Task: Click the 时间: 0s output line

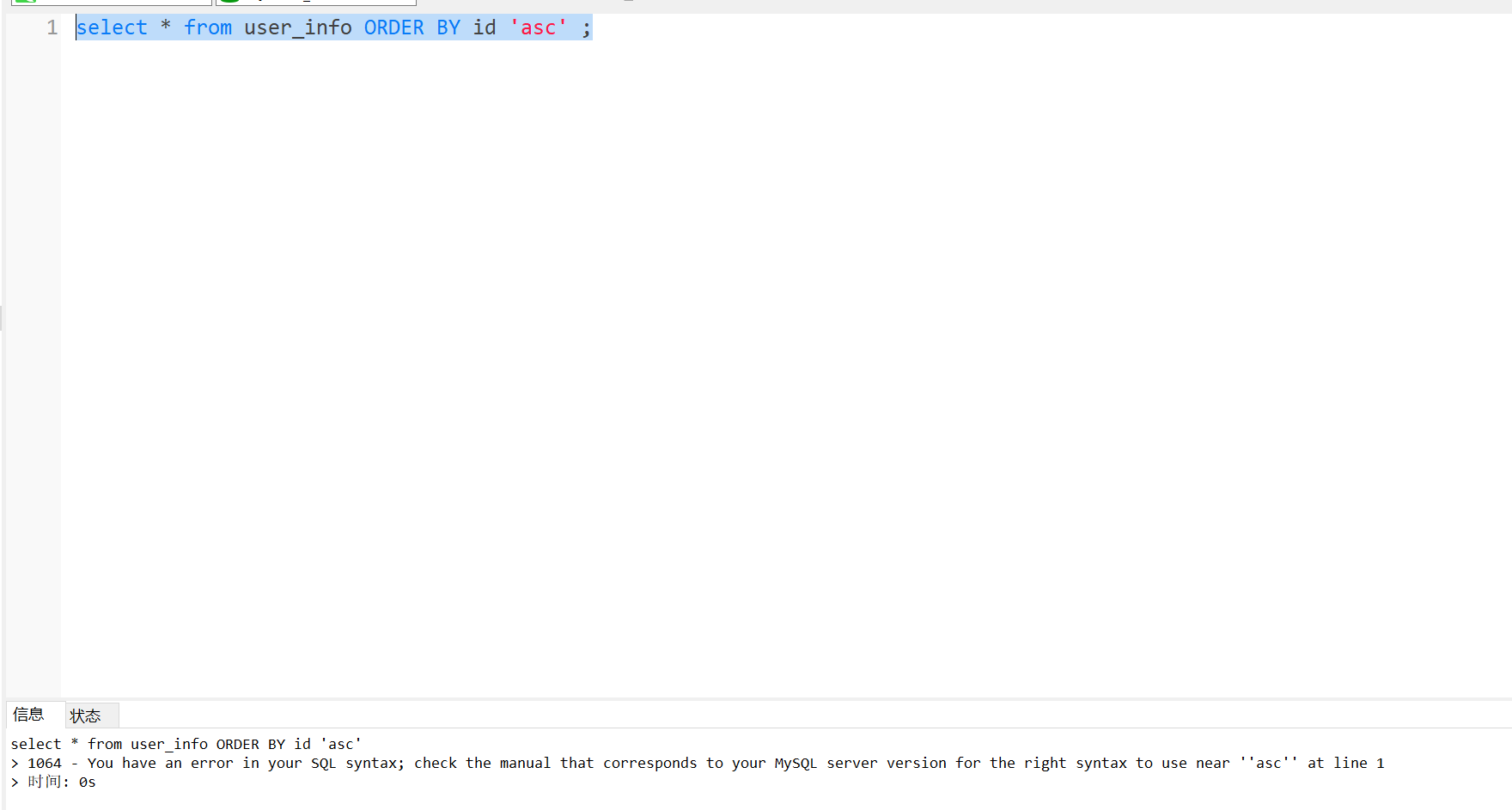Action: coord(53,782)
